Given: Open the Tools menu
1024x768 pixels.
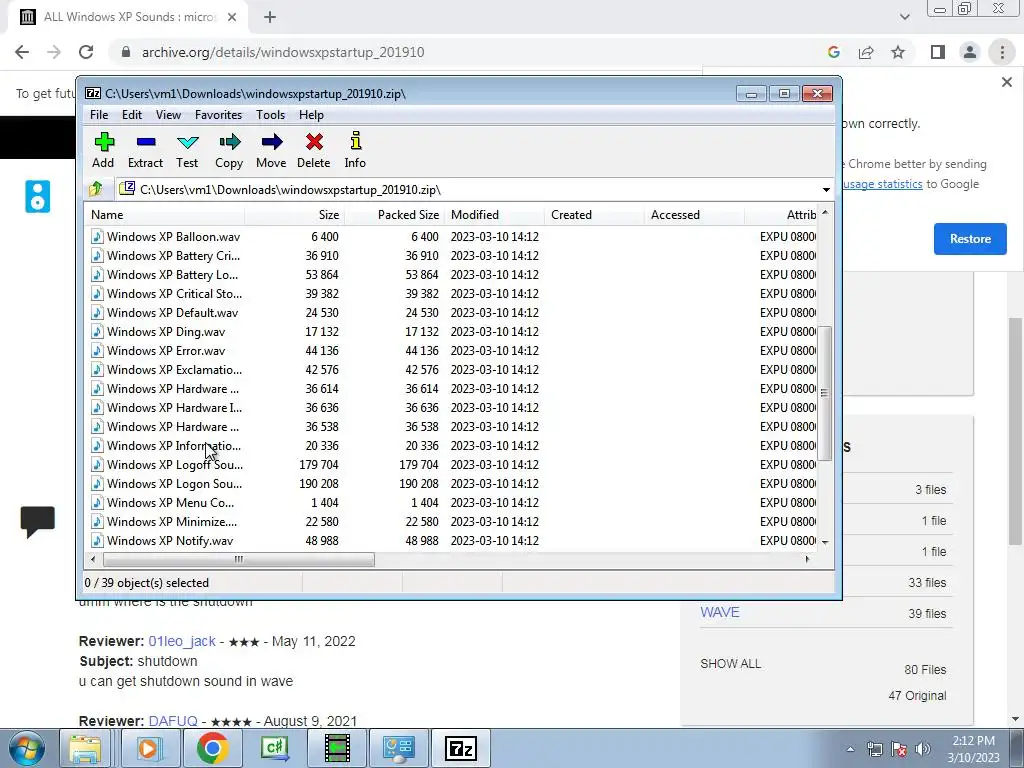Looking at the screenshot, I should tap(270, 115).
